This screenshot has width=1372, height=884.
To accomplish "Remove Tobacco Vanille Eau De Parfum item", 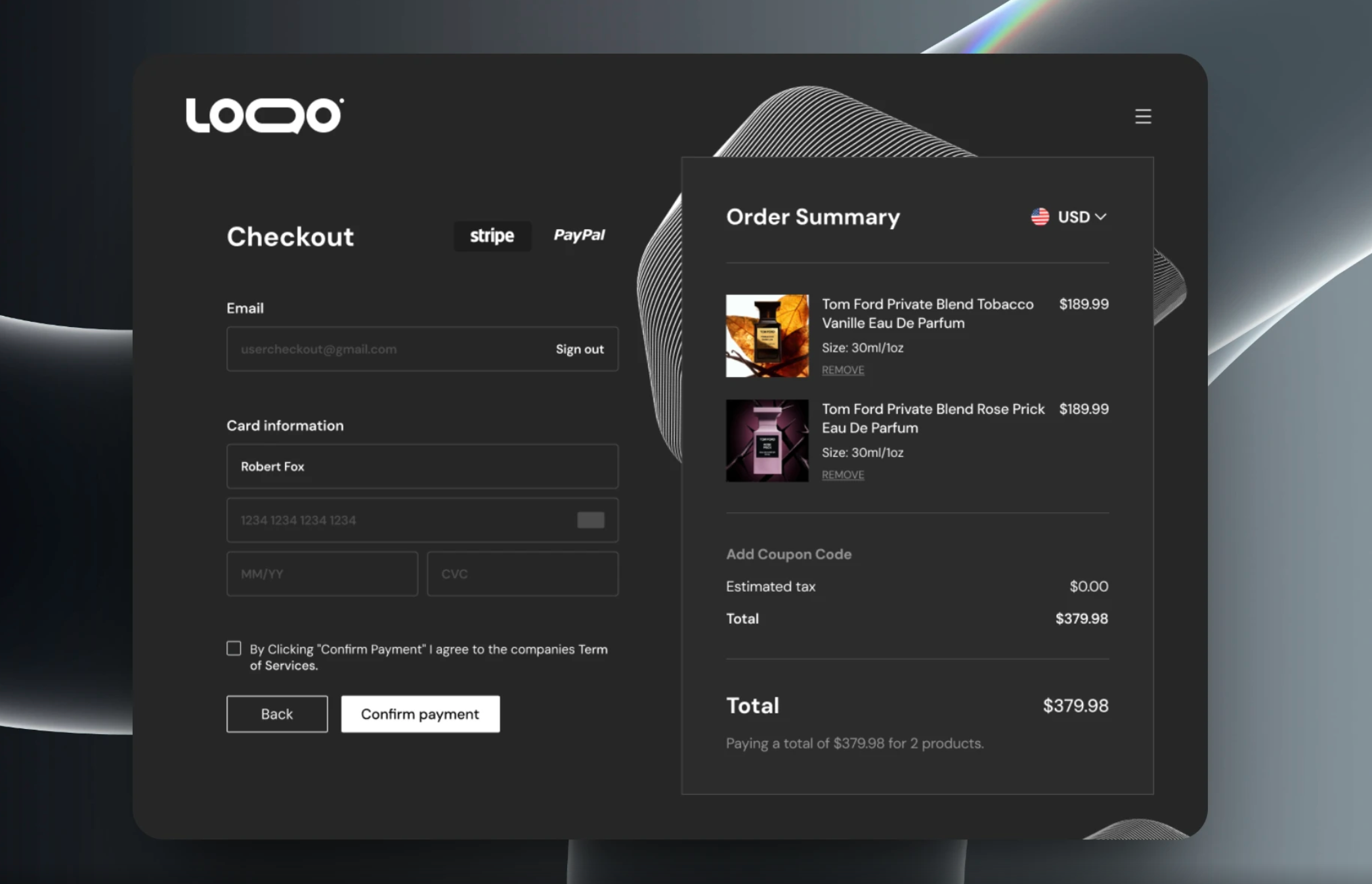I will pos(843,370).
